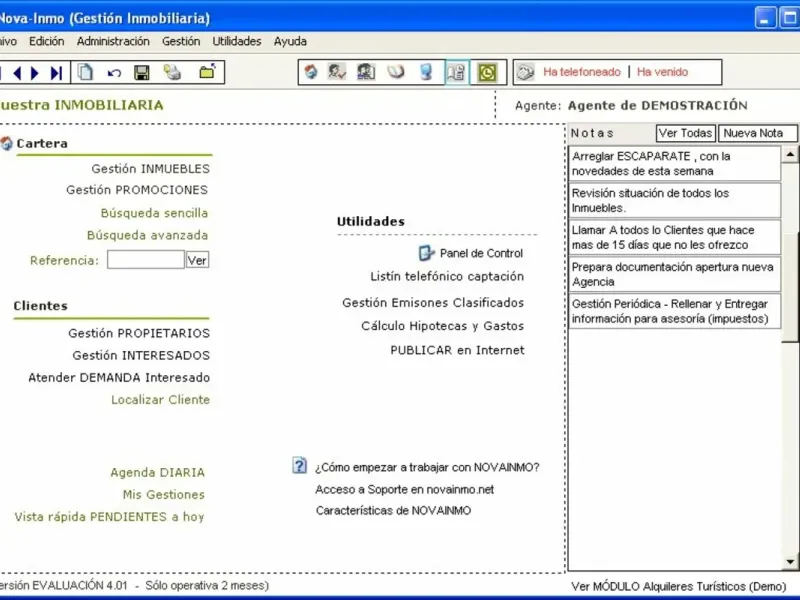Click the telephone icon
800x600 pixels.
tap(525, 72)
